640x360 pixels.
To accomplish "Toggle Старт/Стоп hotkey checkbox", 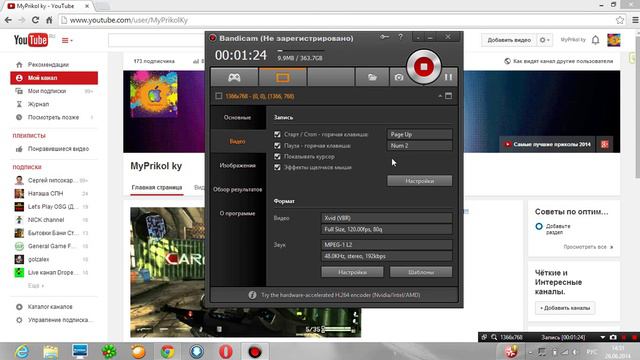I will click(278, 134).
